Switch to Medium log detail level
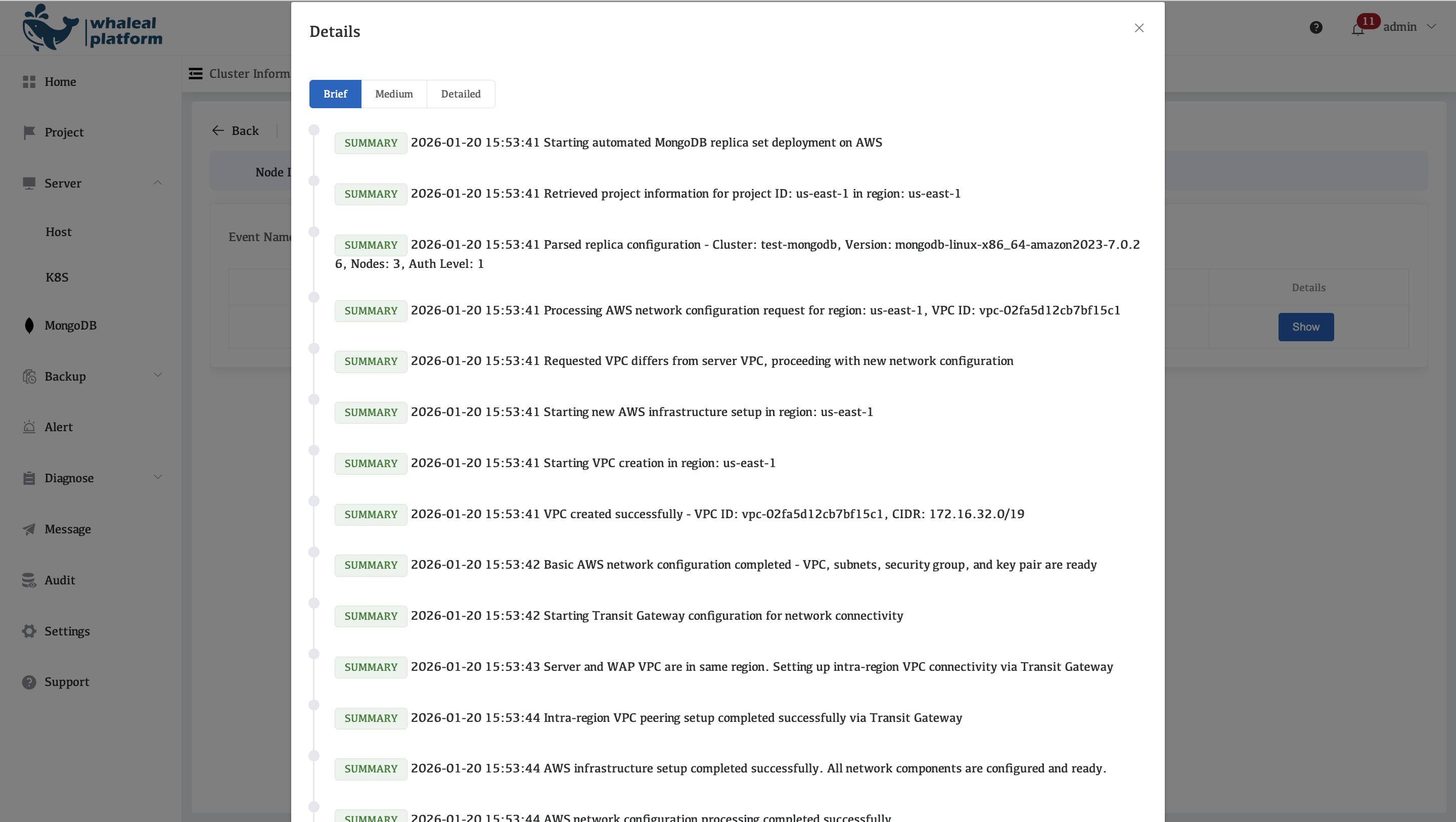Image resolution: width=1456 pixels, height=822 pixels. click(394, 94)
